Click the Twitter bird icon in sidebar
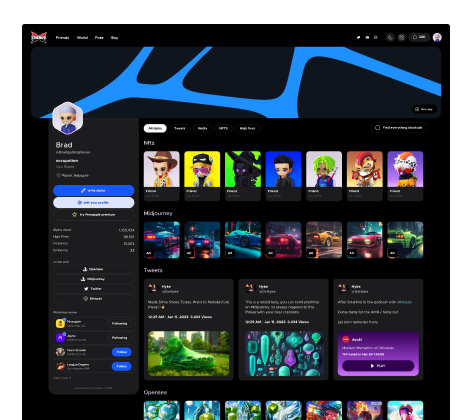Image resolution: width=472 pixels, height=420 pixels. click(x=86, y=289)
